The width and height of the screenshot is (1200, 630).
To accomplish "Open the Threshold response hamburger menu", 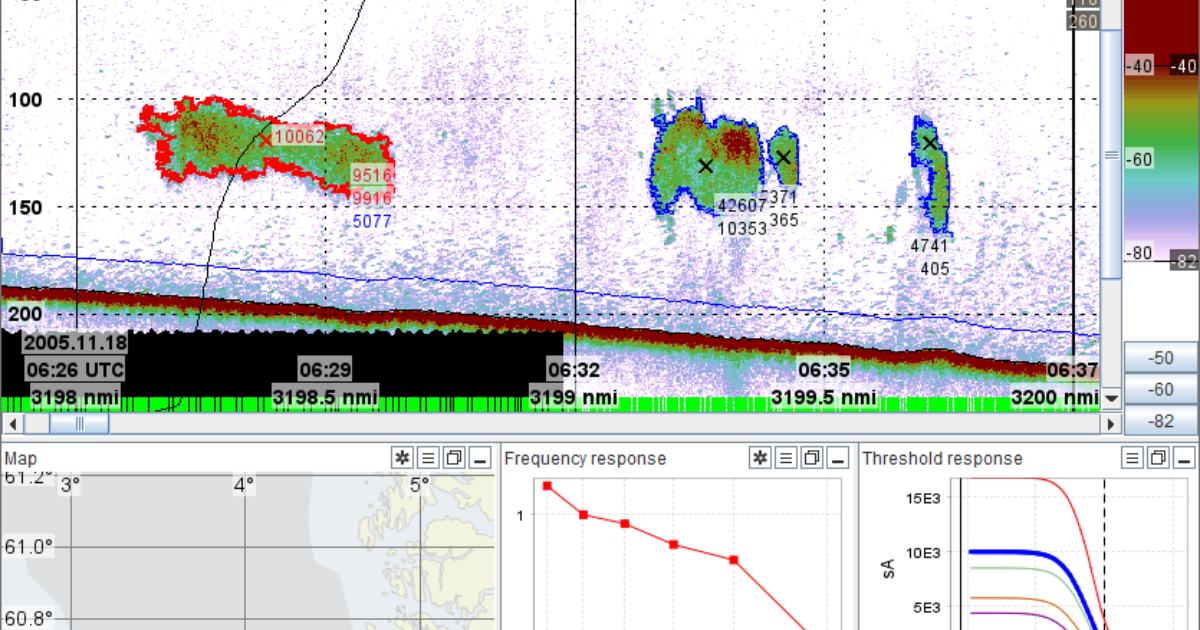I will tap(1133, 458).
